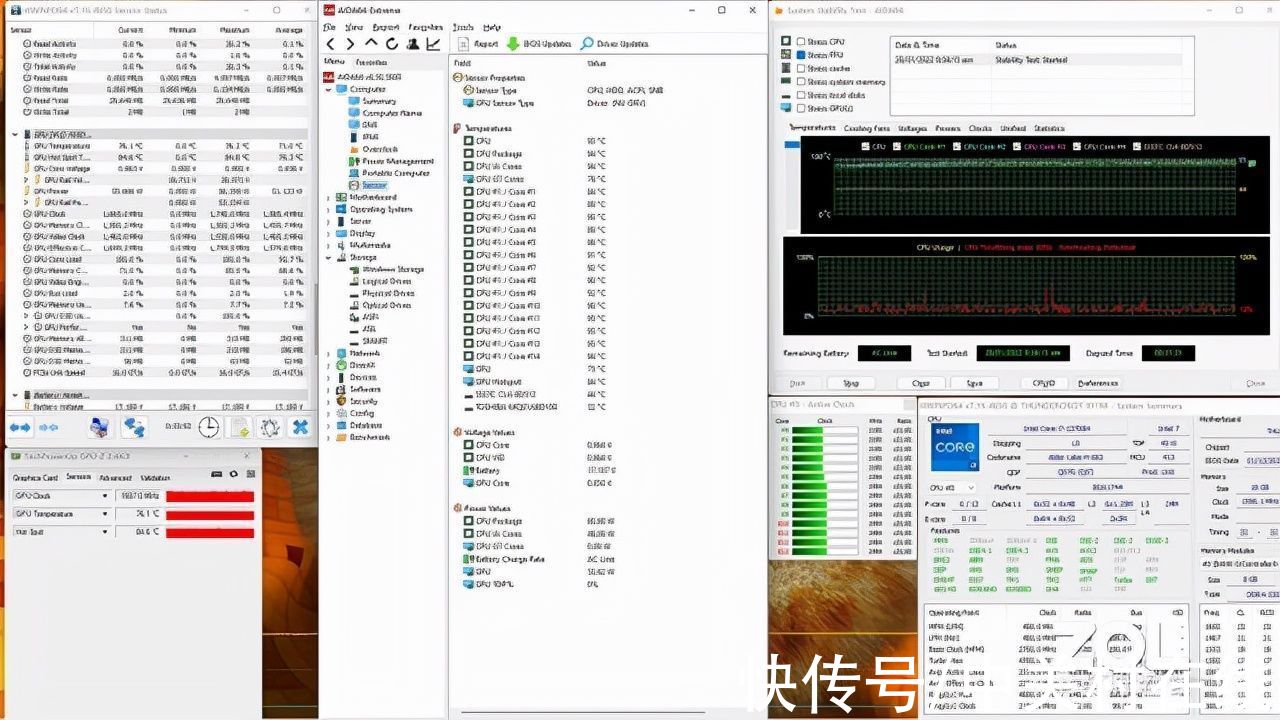Expand Network node in AIDA64 tree
This screenshot has width=1280, height=720.
(328, 353)
